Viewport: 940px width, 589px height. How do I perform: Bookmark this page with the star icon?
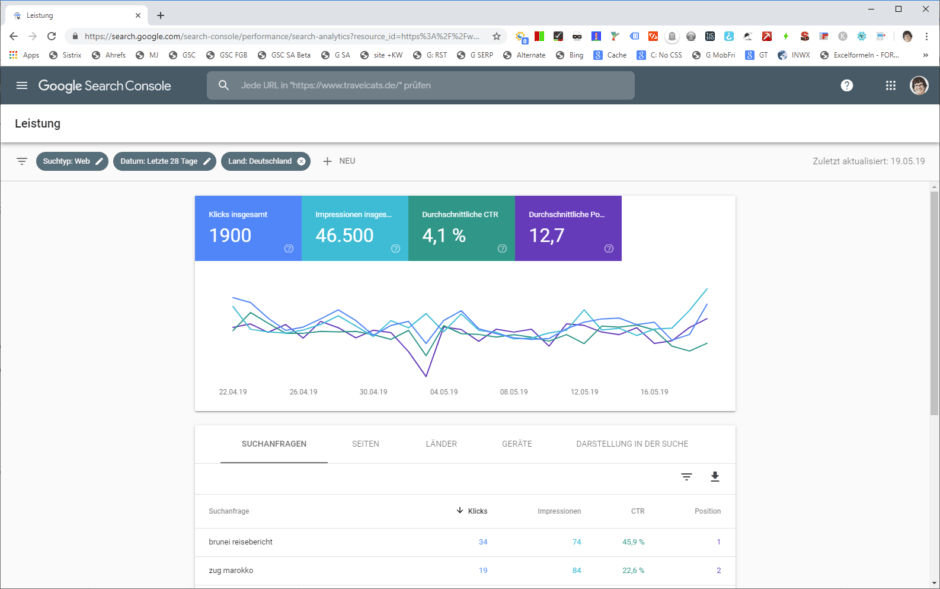pyautogui.click(x=496, y=37)
